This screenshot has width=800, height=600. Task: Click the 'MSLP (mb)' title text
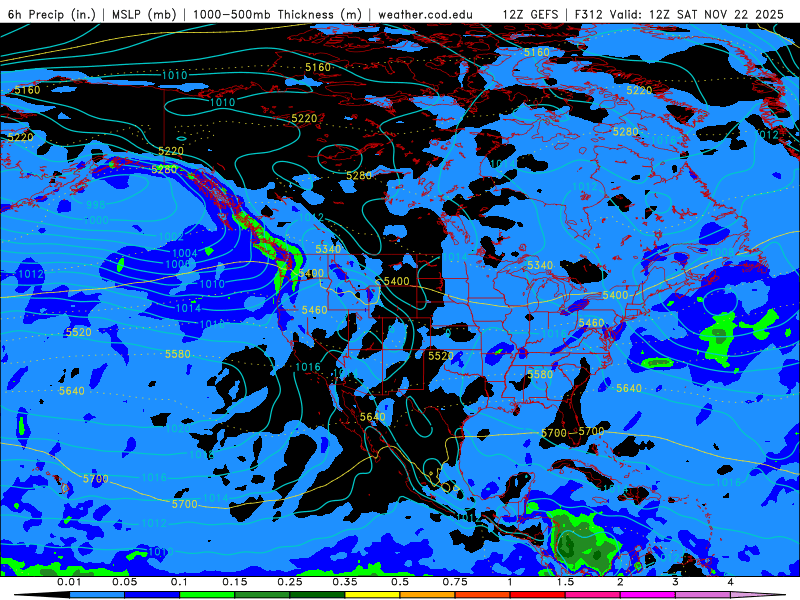(x=144, y=14)
